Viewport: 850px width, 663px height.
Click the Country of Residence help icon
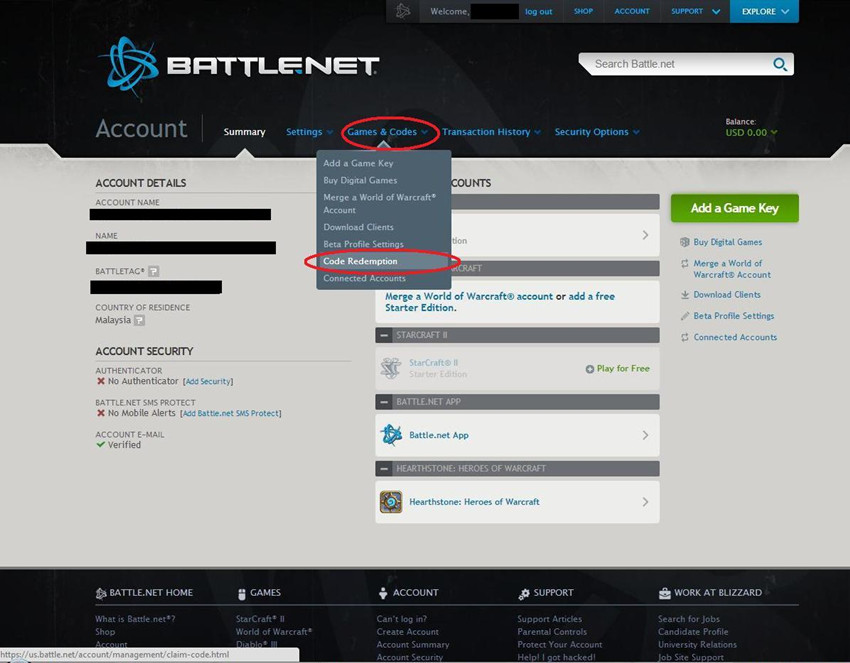pos(139,320)
